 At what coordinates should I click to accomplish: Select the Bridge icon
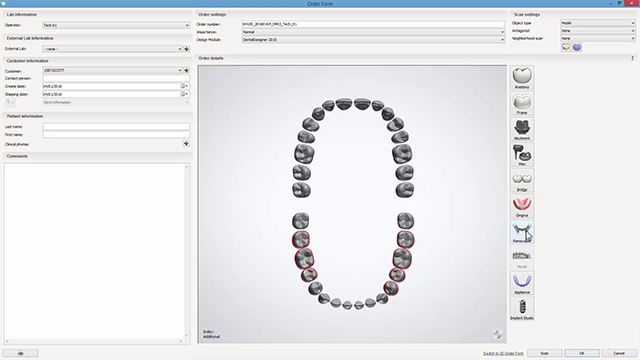tap(522, 180)
